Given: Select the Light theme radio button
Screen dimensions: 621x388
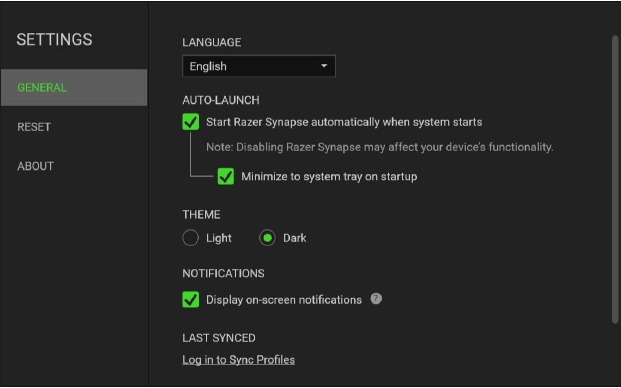Looking at the screenshot, I should 190,238.
